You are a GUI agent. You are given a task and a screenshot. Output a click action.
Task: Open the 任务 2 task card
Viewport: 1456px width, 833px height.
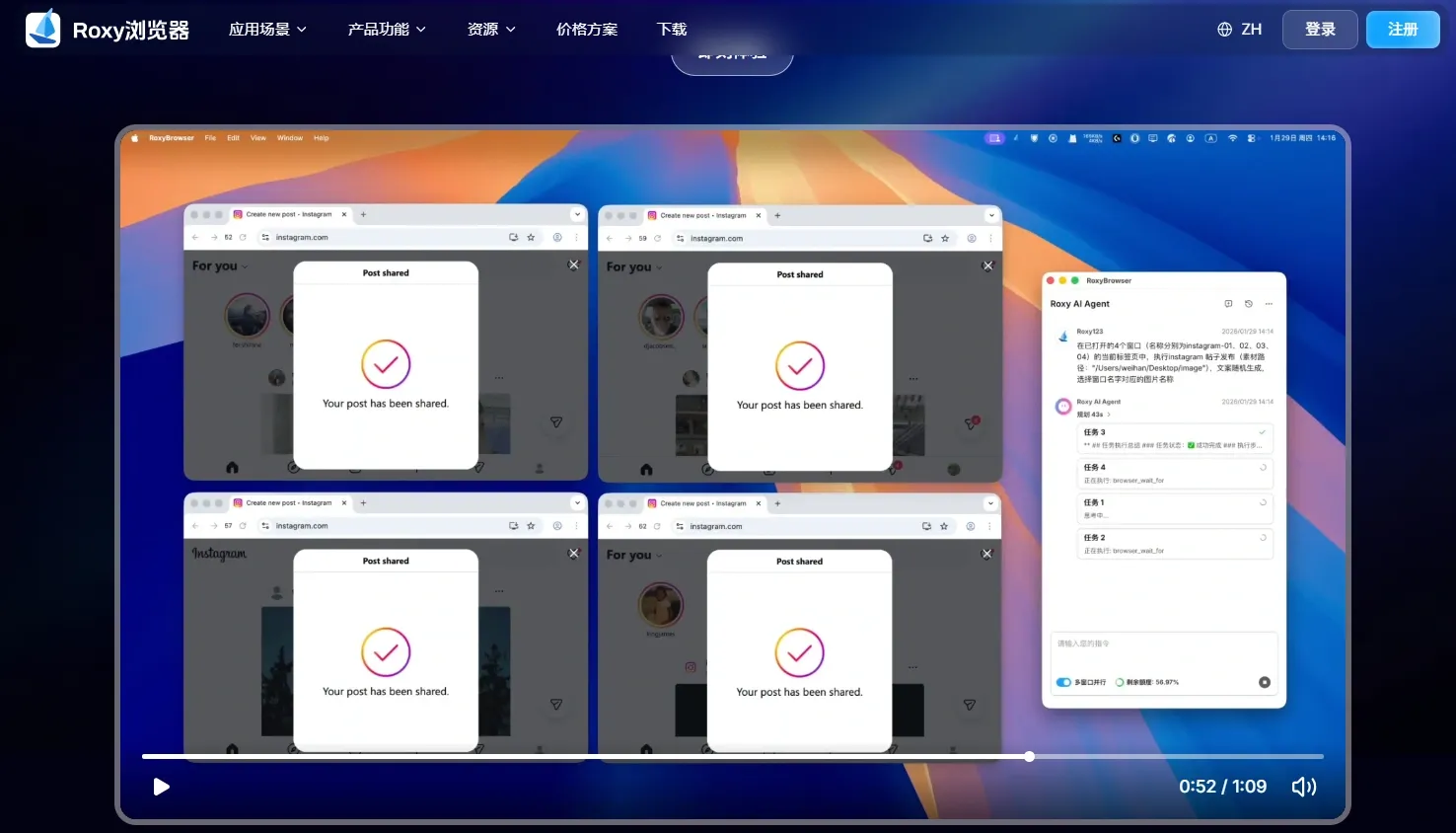pos(1175,544)
